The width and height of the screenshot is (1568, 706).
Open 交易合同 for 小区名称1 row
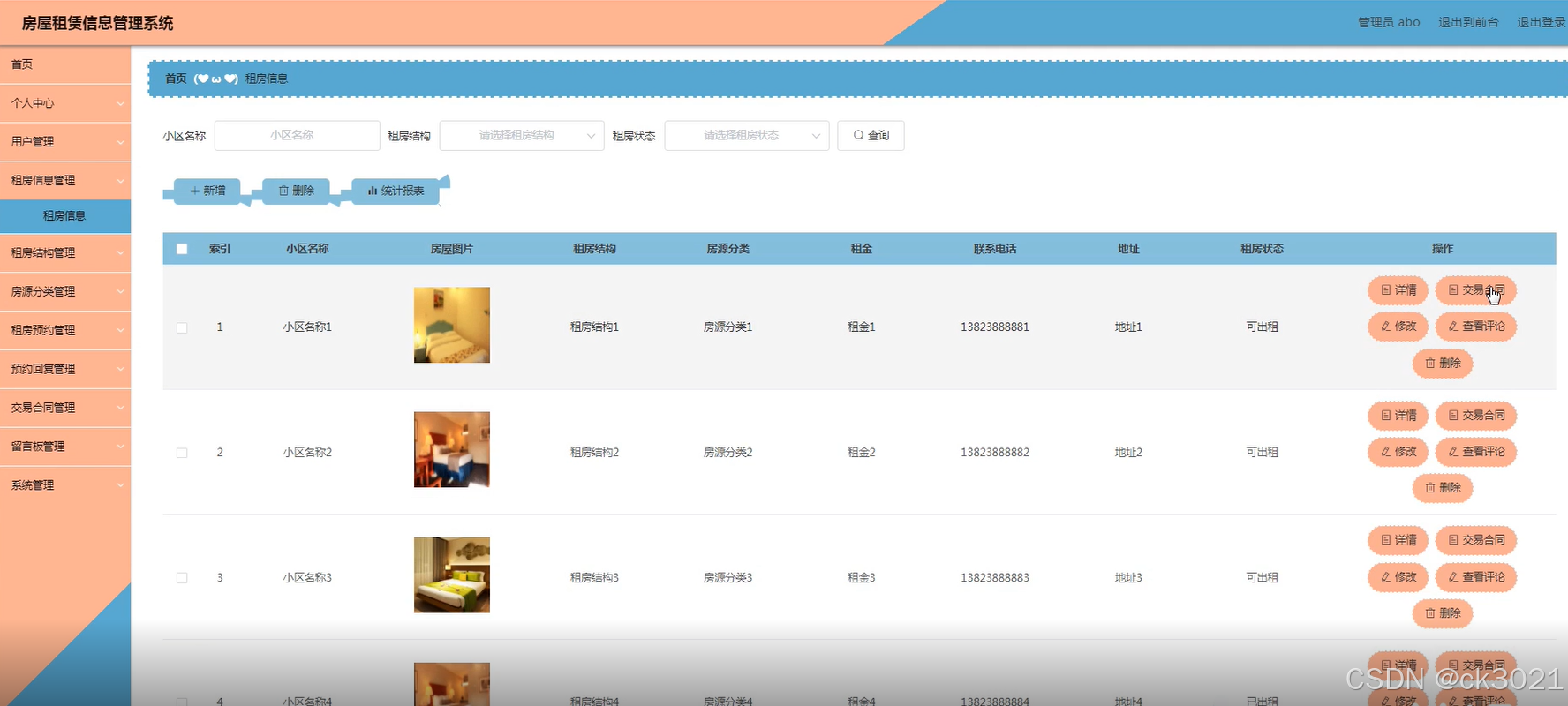pos(1476,290)
